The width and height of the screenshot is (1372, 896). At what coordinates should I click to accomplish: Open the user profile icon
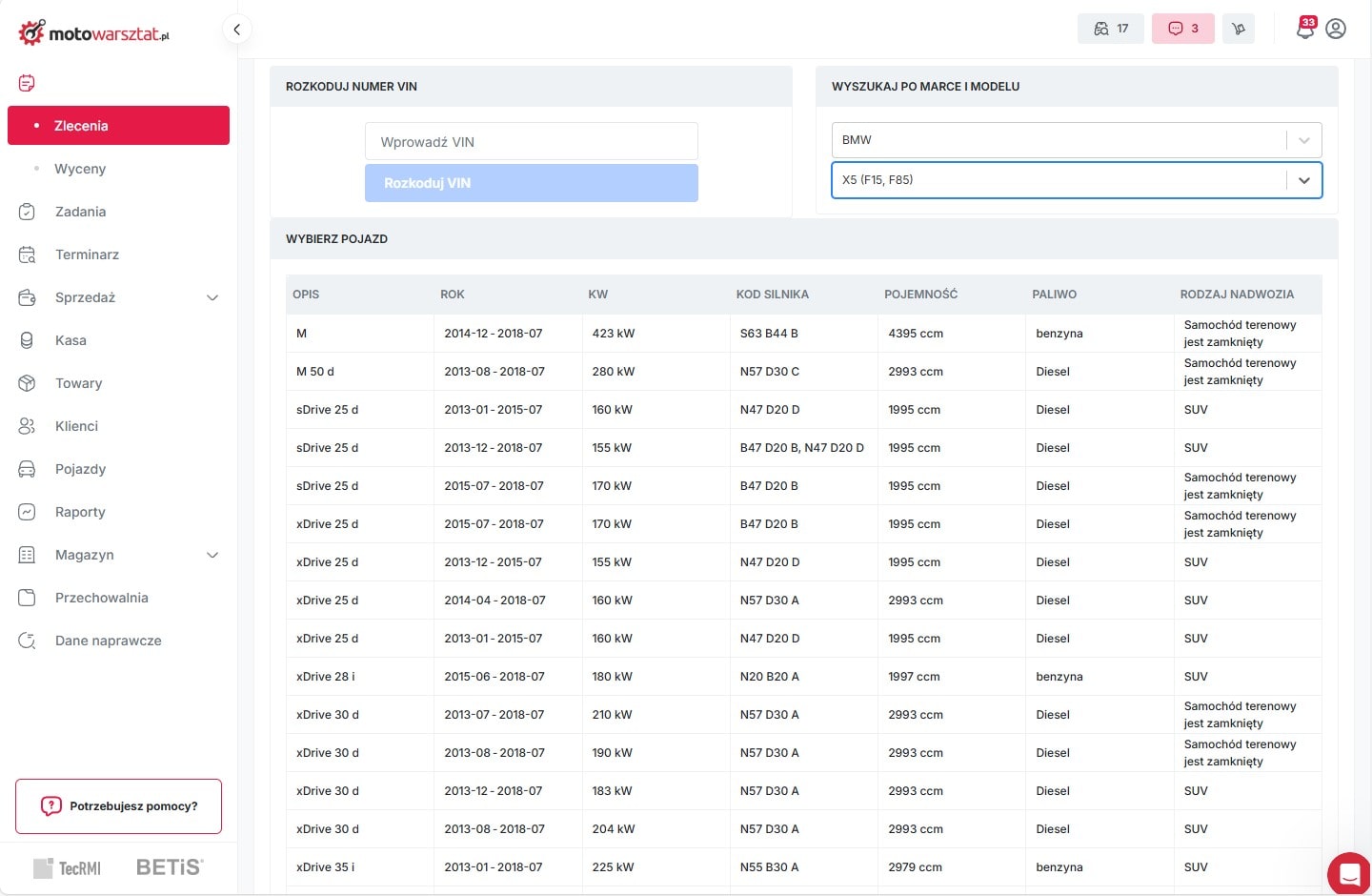(1336, 29)
